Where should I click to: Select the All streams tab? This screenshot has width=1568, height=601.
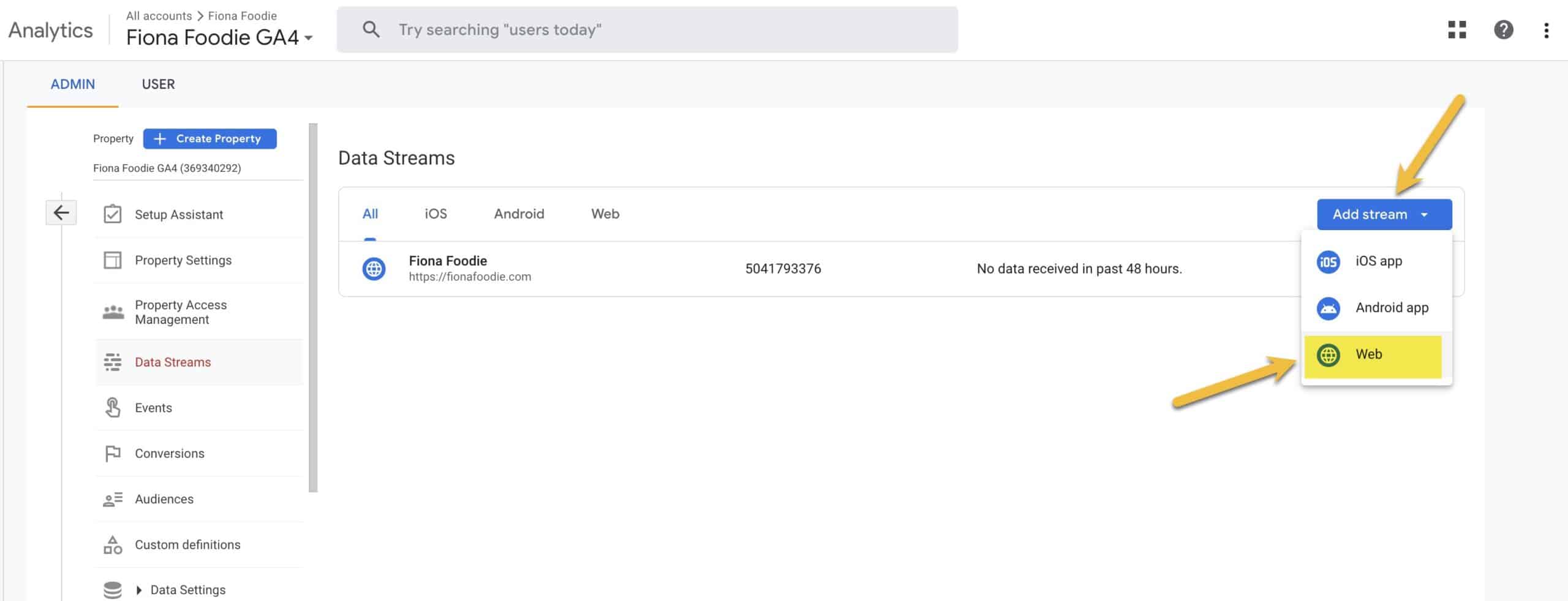click(370, 214)
